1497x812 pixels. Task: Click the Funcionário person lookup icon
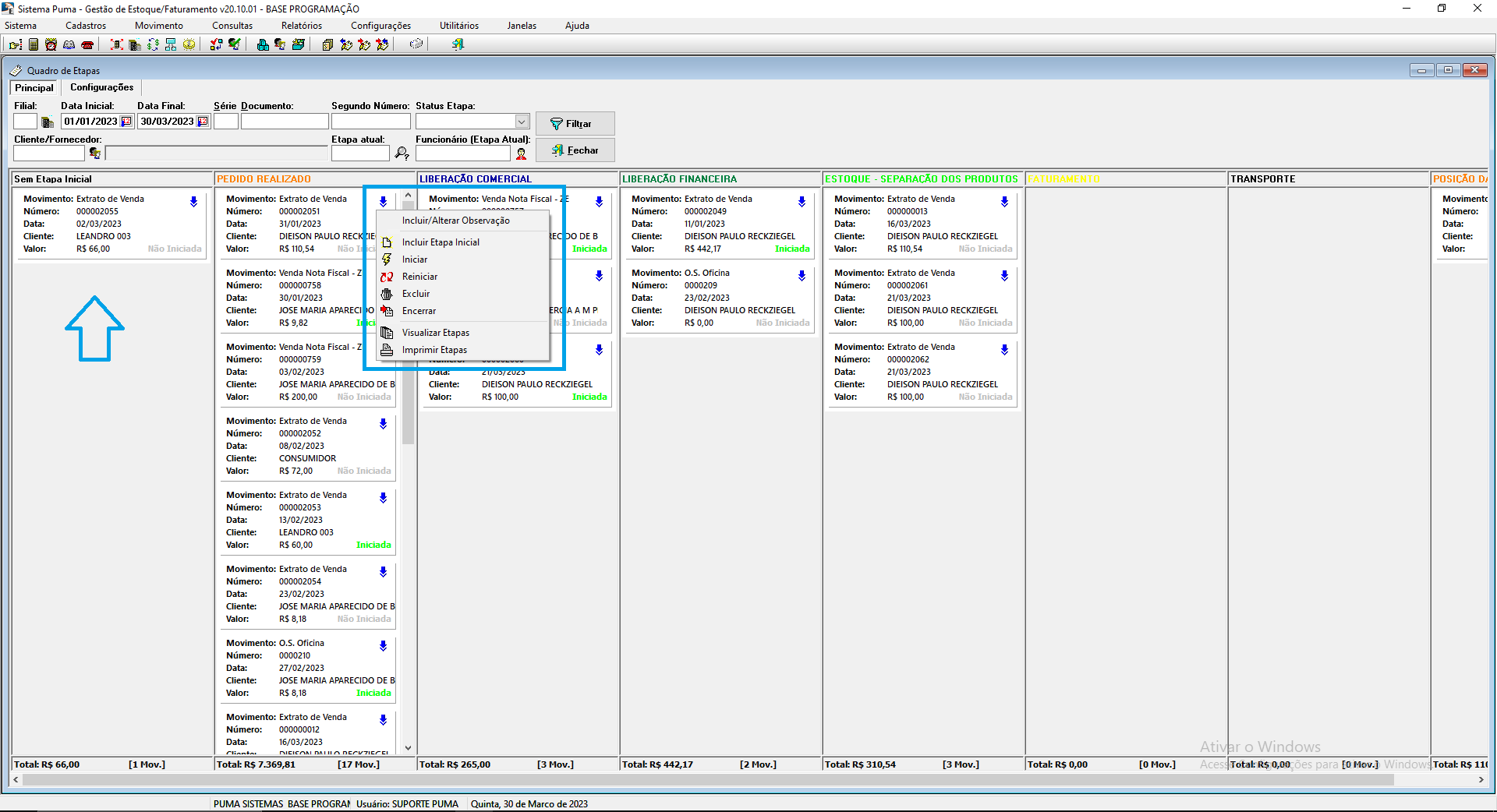click(x=521, y=154)
